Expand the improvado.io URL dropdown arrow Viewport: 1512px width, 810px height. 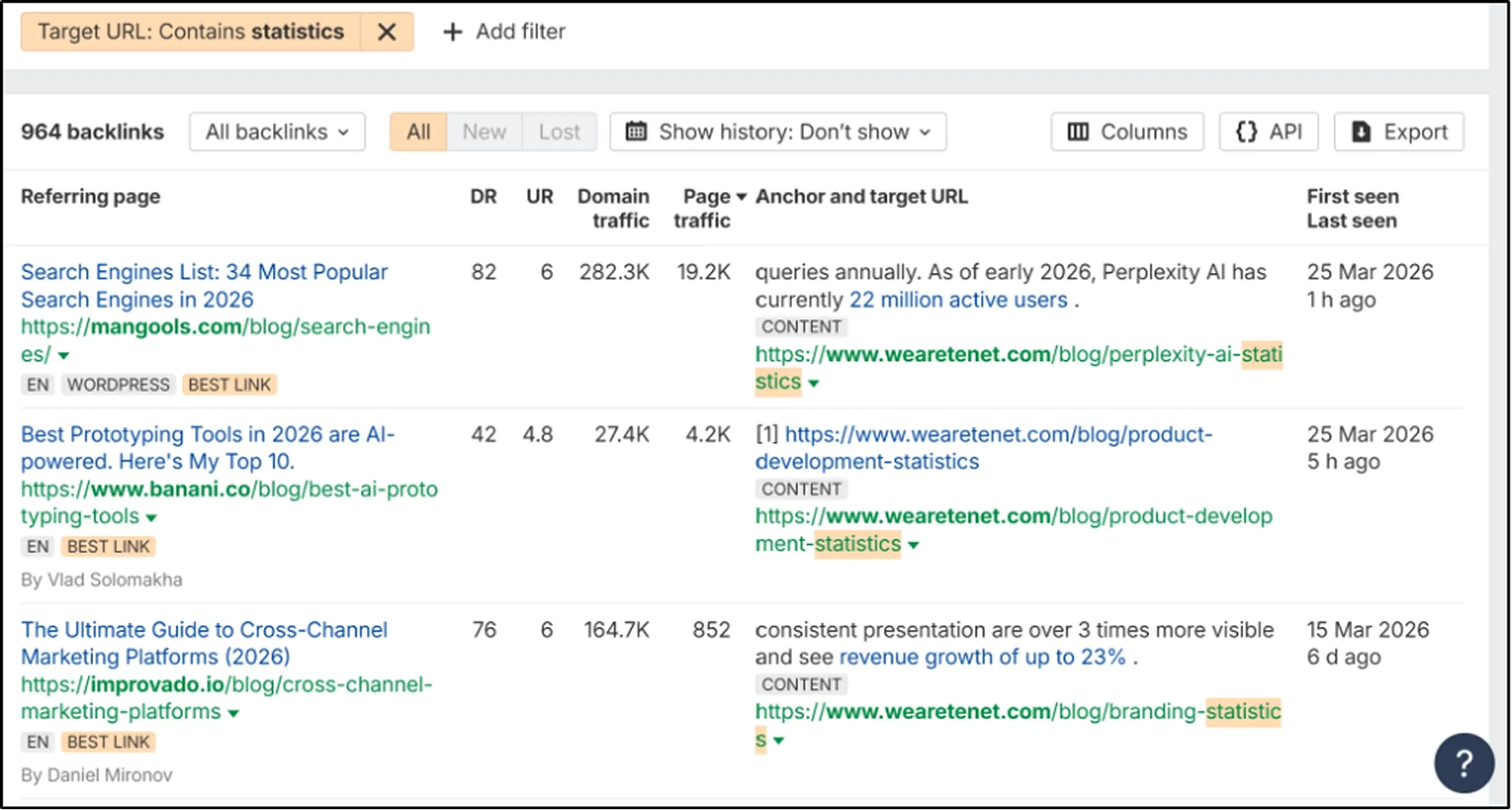(234, 714)
